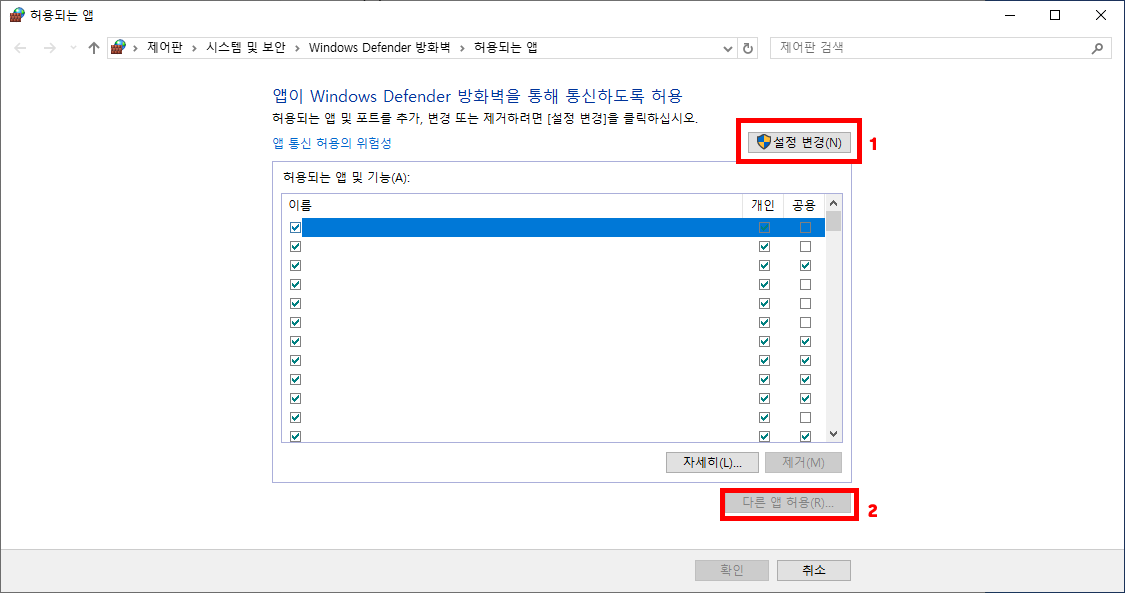
Task: Click the heading 앱이 Windows Defender 방화벽을 통해 통신하도록 허용
Action: [x=477, y=96]
